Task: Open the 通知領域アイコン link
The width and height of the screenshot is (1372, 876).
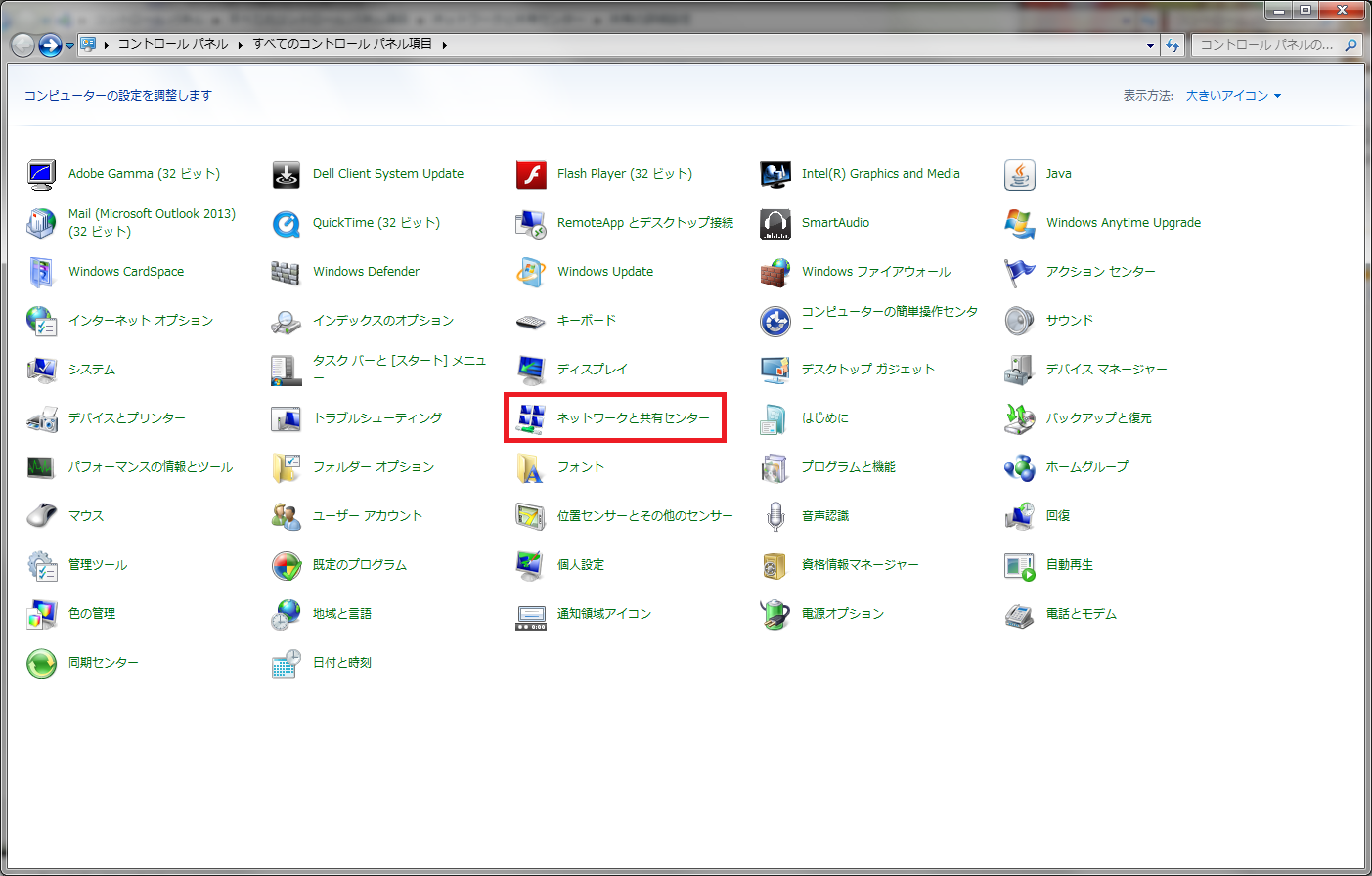Action: (604, 614)
